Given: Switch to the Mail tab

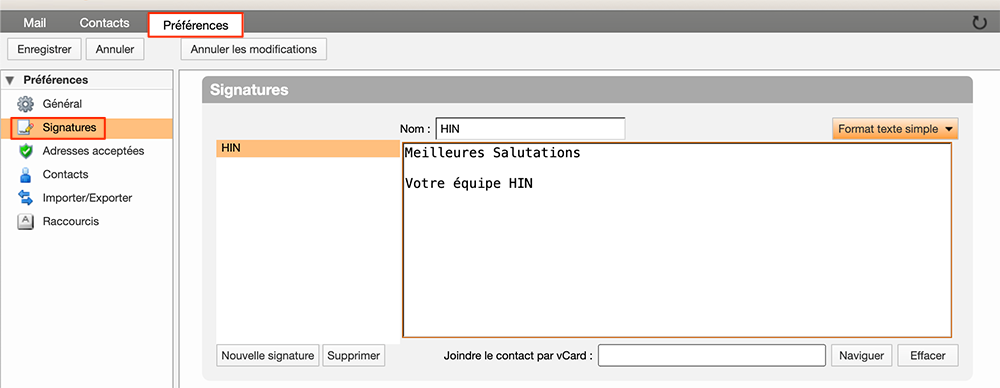Looking at the screenshot, I should (34, 23).
